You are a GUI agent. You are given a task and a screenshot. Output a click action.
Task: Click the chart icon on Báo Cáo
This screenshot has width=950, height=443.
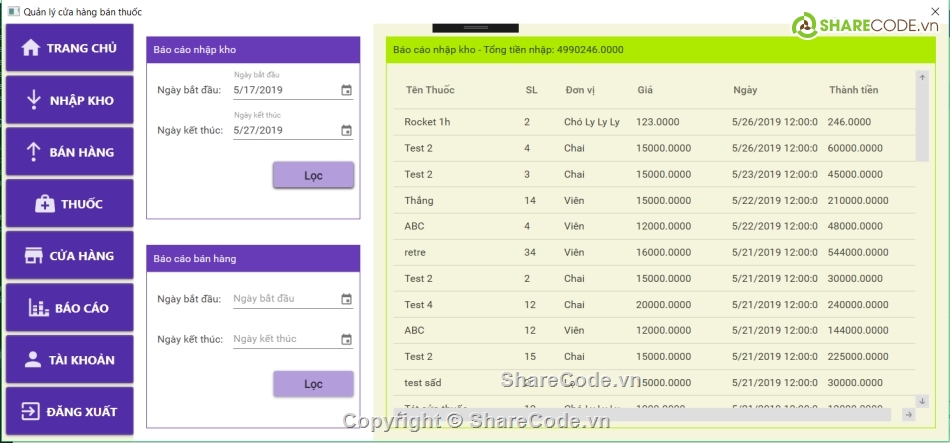click(x=39, y=308)
